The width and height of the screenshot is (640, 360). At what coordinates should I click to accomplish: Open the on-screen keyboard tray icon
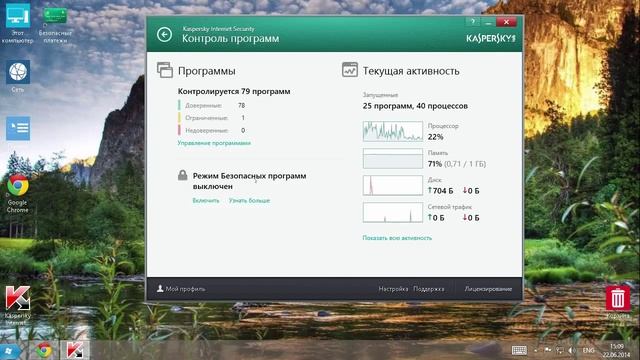[x=519, y=350]
